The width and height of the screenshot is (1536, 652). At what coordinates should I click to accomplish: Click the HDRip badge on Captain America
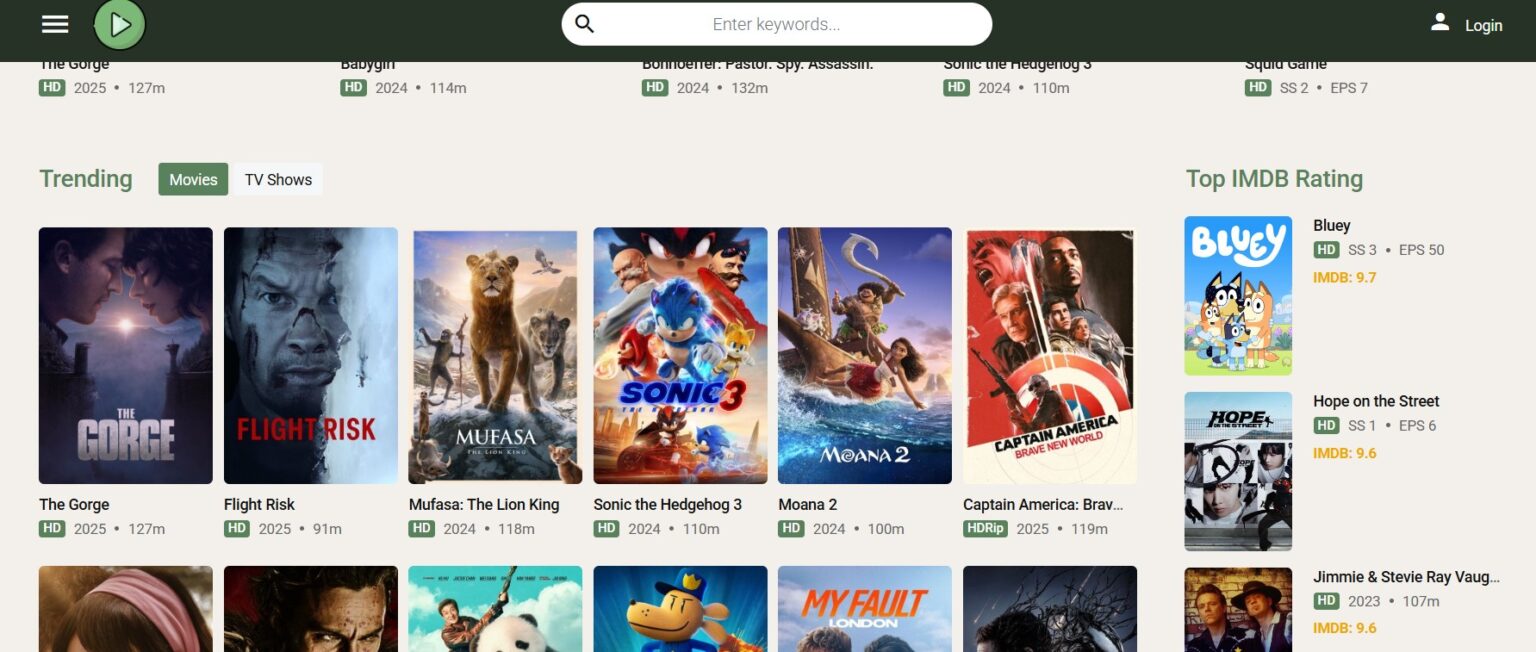pyautogui.click(x=985, y=528)
